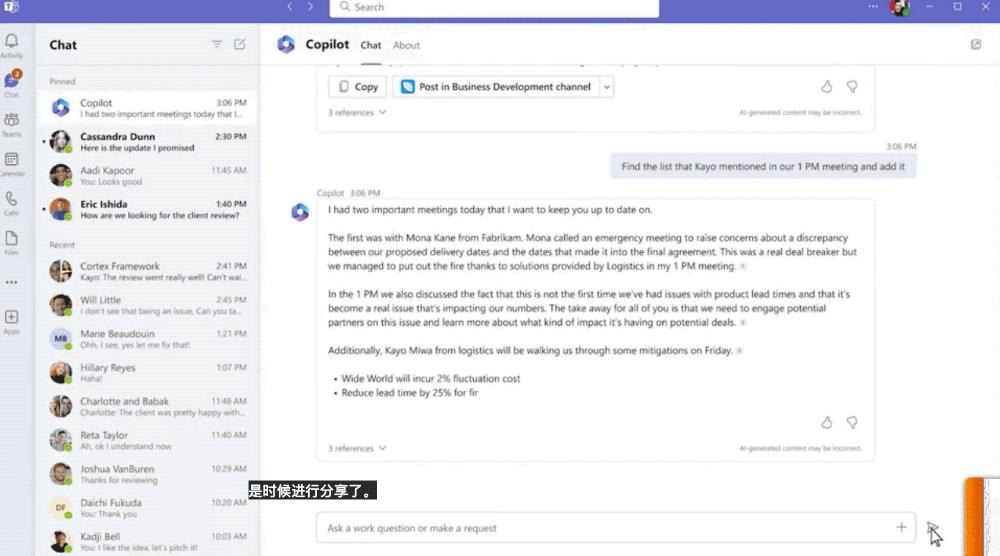Click the Teams logo in title bar
Viewport: 1000px width, 556px height.
click(11, 6)
